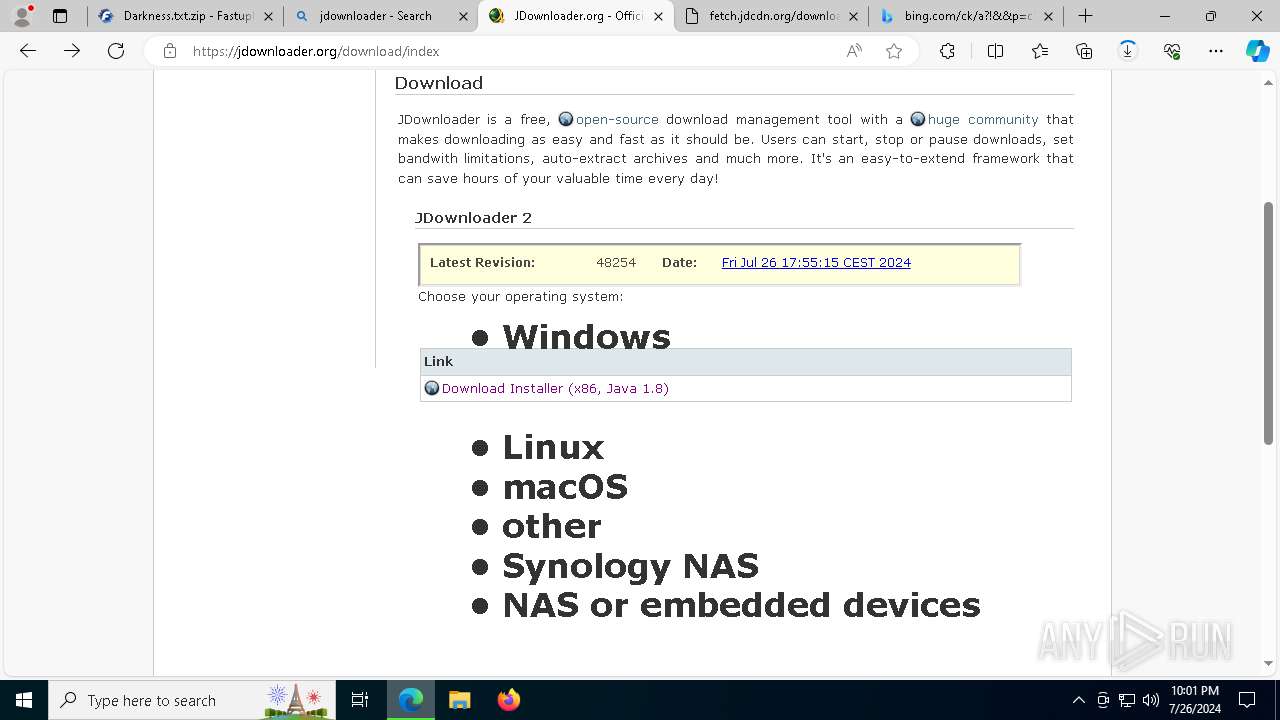Expand the Synology NAS section
1280x720 pixels.
630,566
